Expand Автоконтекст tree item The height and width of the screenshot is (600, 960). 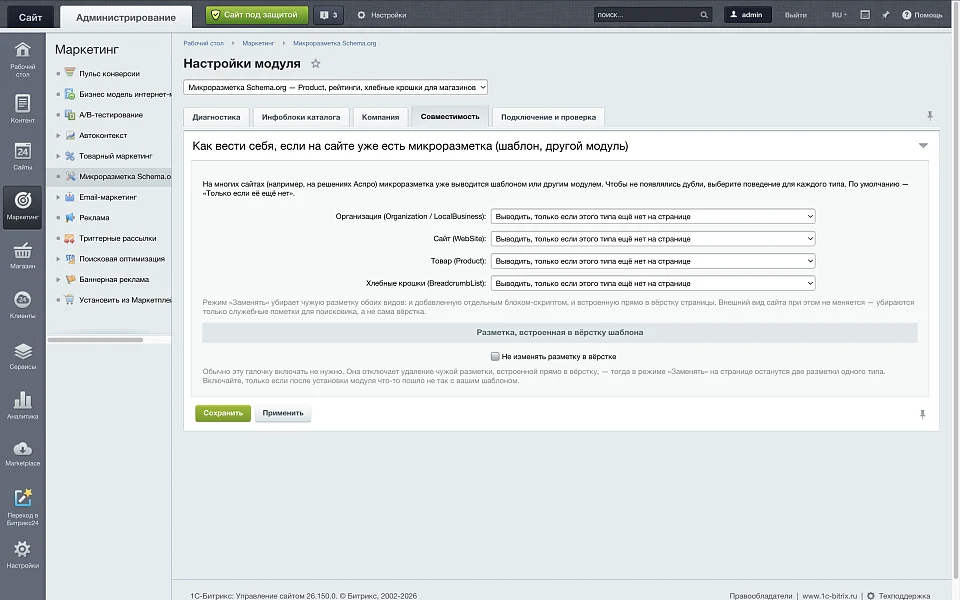coord(58,135)
